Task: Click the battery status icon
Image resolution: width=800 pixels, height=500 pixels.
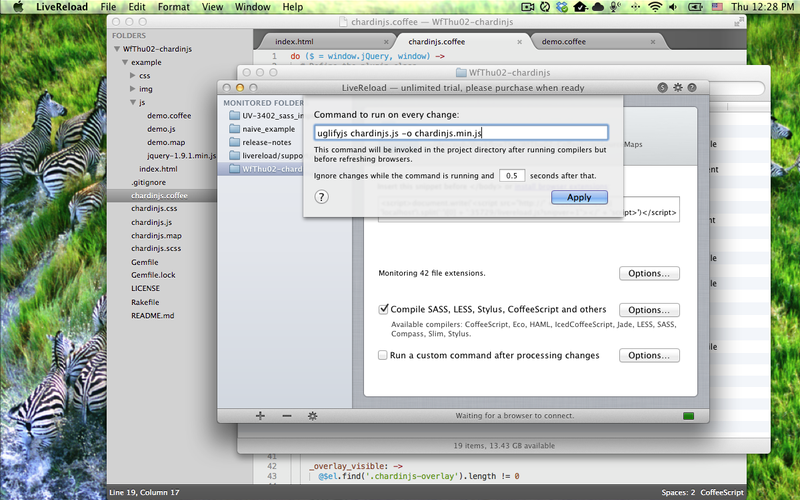Action: tap(695, 7)
